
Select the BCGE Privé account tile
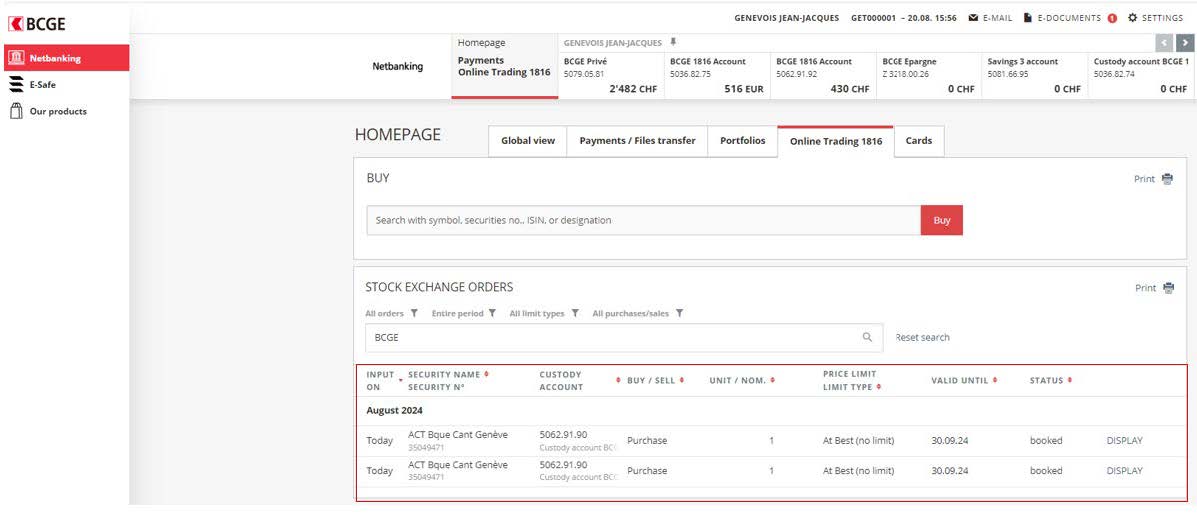[x=611, y=75]
